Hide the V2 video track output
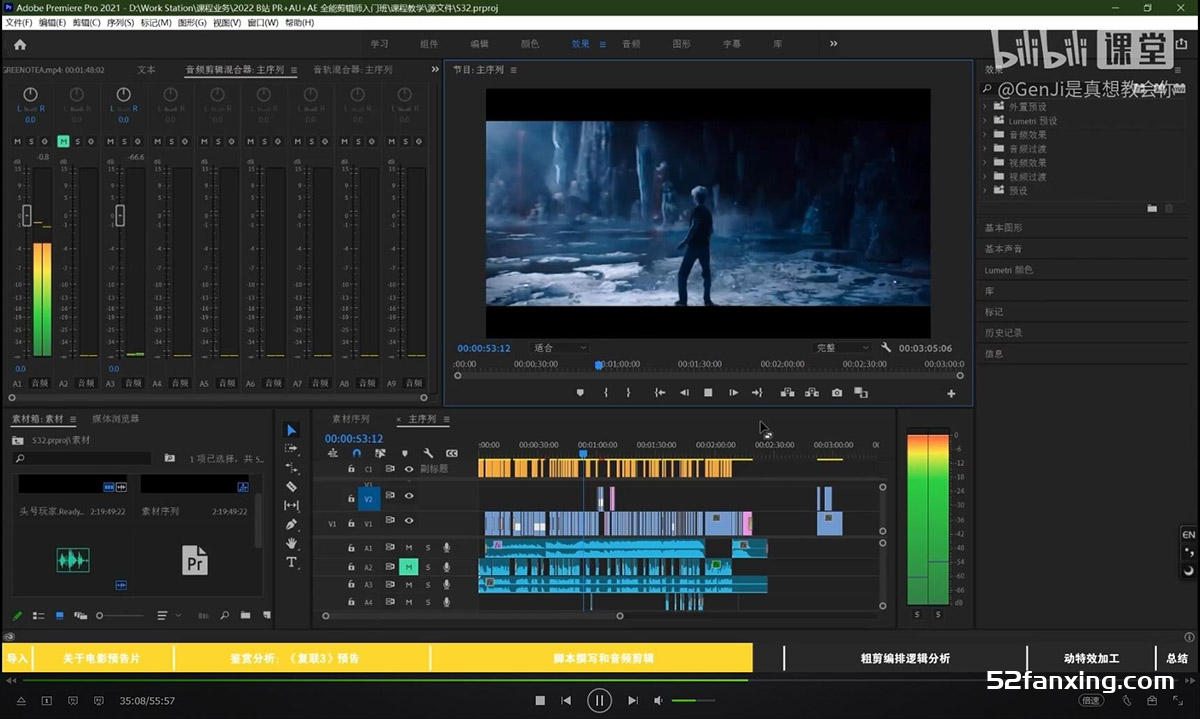Viewport: 1200px width, 719px height. [409, 495]
